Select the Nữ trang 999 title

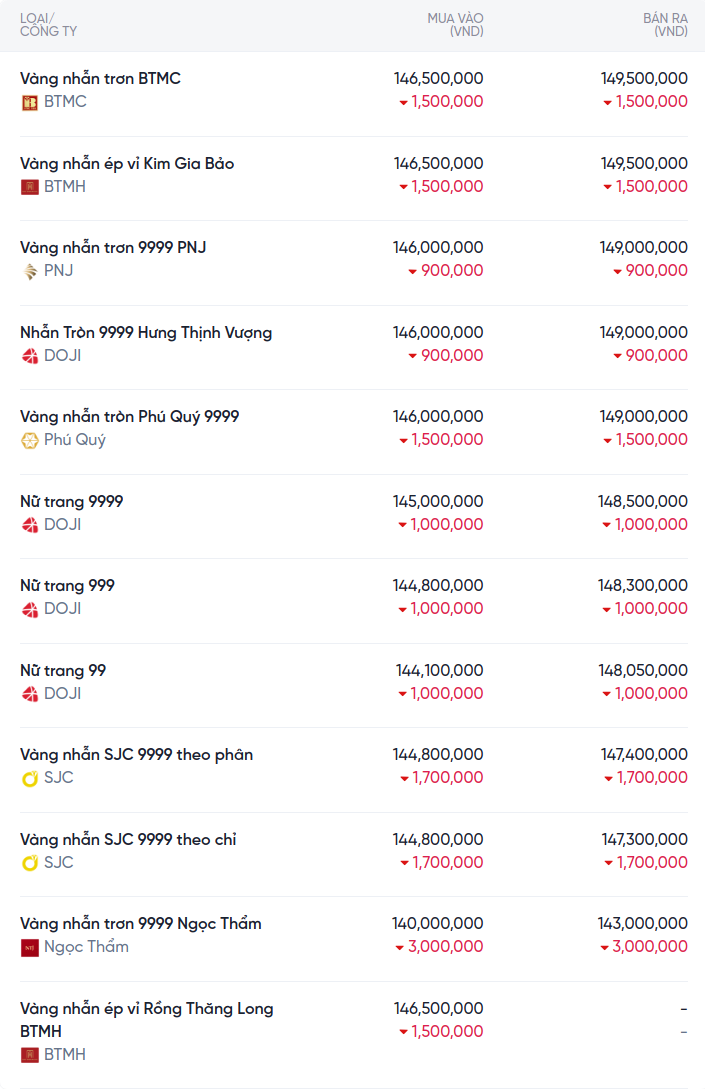click(x=67, y=585)
